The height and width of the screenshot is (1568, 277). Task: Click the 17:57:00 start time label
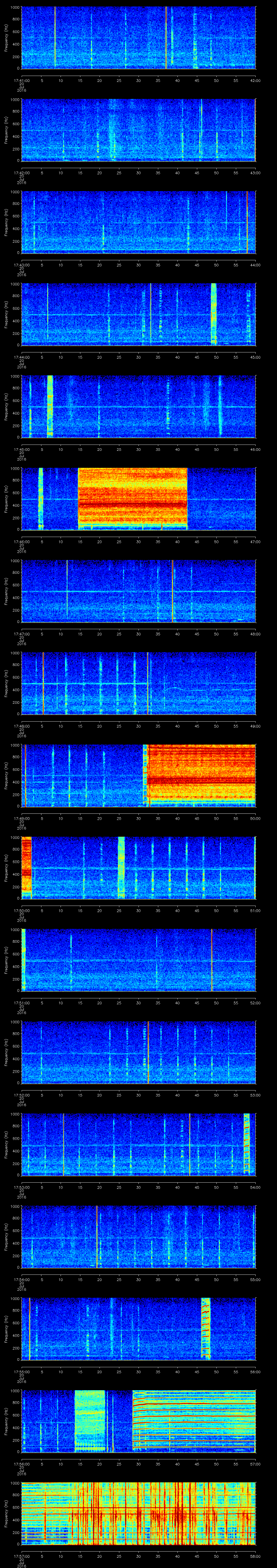(21, 1555)
